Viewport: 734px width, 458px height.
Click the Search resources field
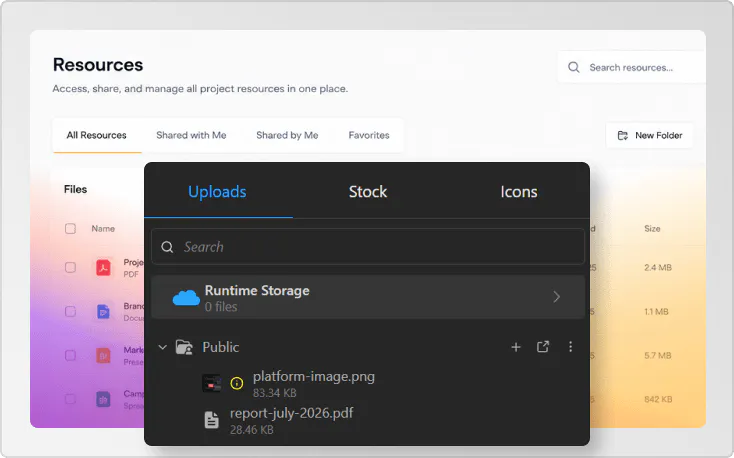click(631, 67)
